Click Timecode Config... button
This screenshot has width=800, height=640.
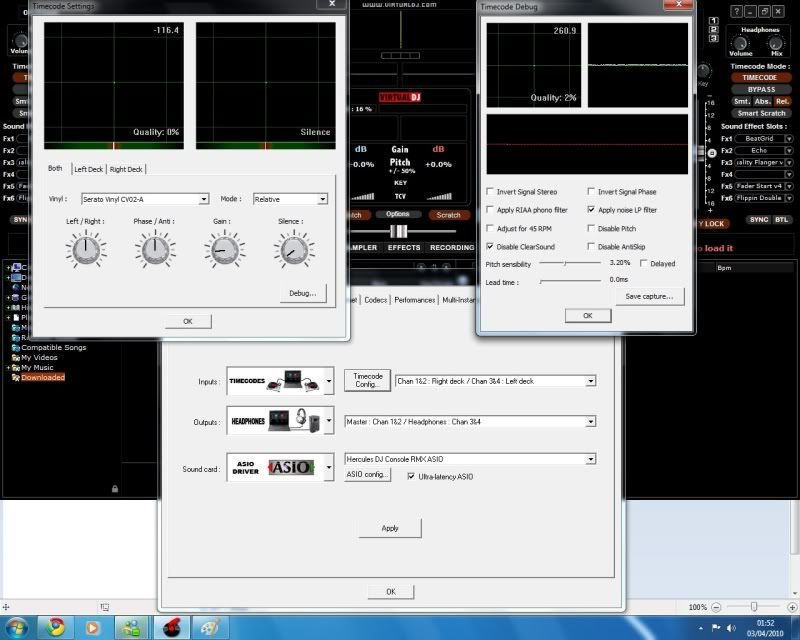(367, 380)
